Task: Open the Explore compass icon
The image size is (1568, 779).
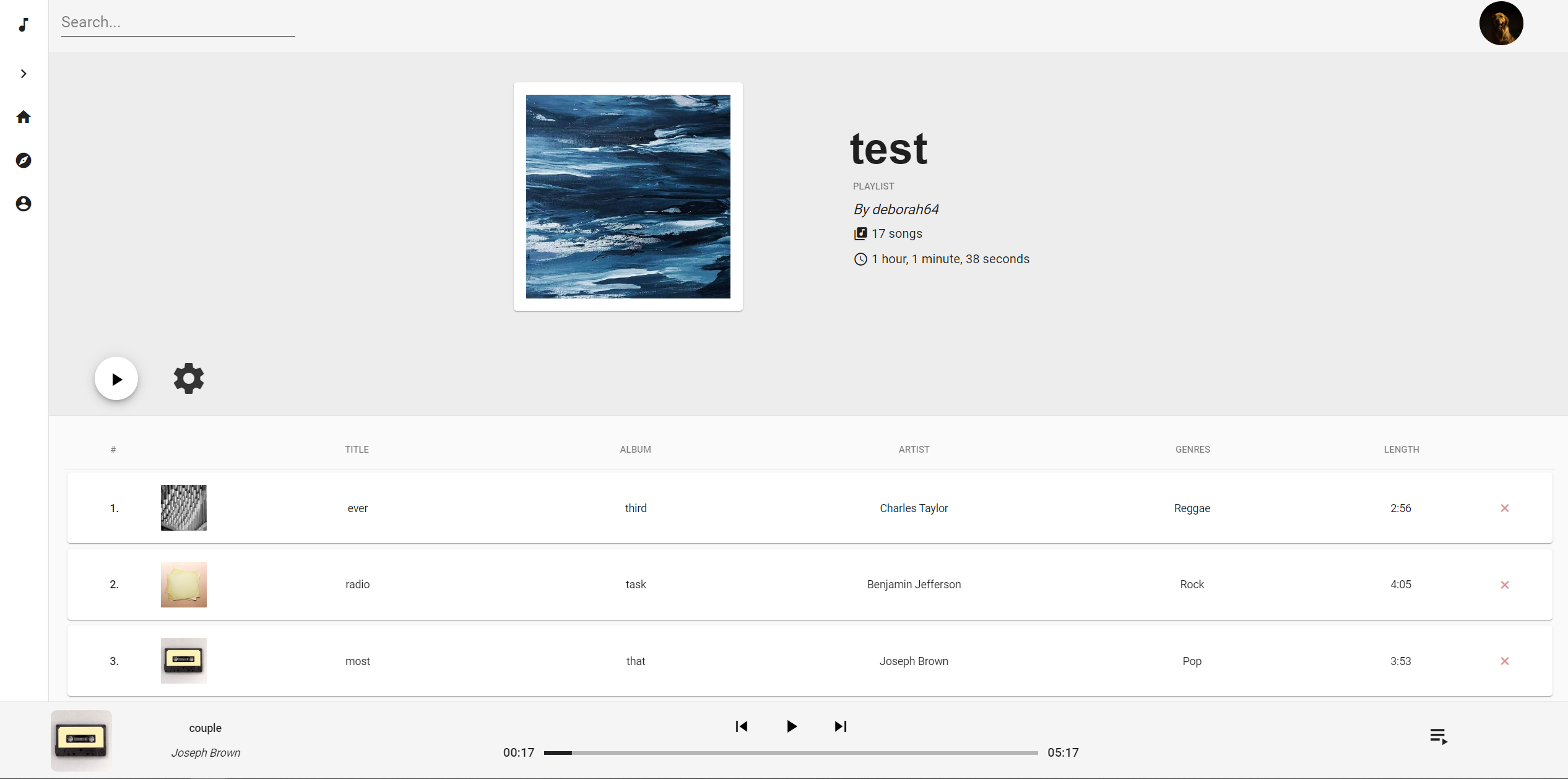Action: tap(24, 160)
